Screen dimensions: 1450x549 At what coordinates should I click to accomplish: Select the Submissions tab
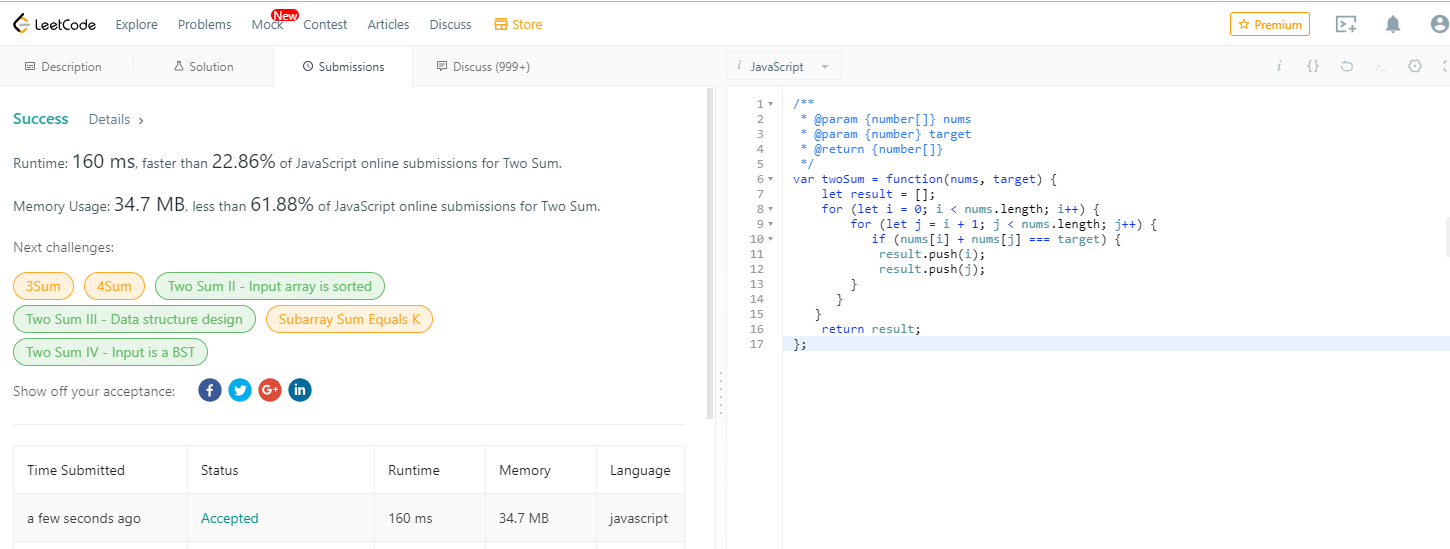(343, 66)
